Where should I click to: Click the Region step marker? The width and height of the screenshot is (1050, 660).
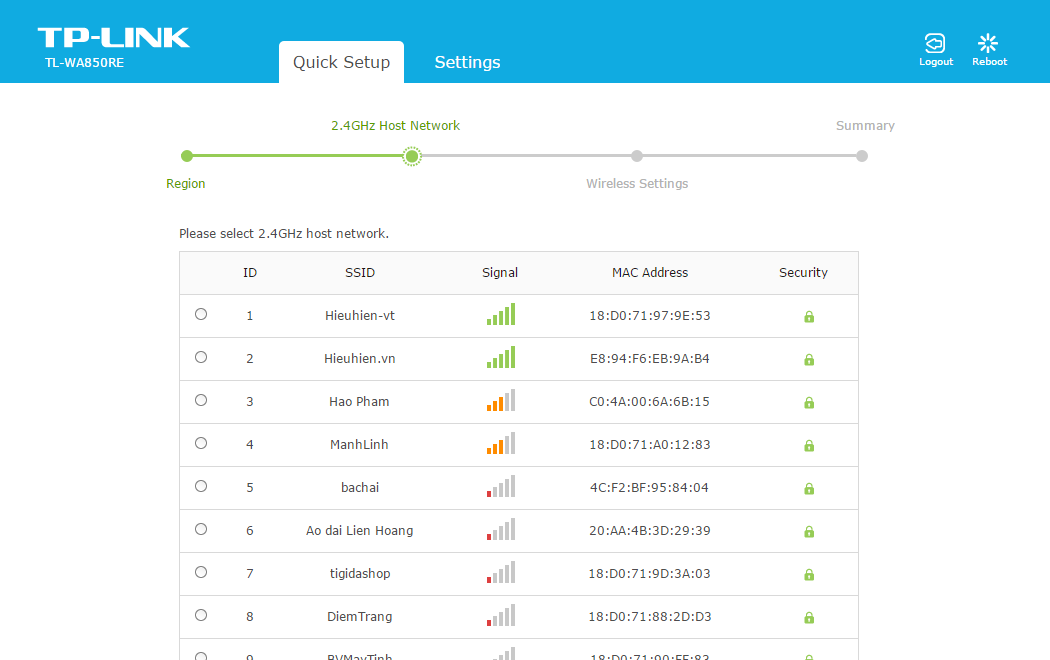tap(187, 156)
